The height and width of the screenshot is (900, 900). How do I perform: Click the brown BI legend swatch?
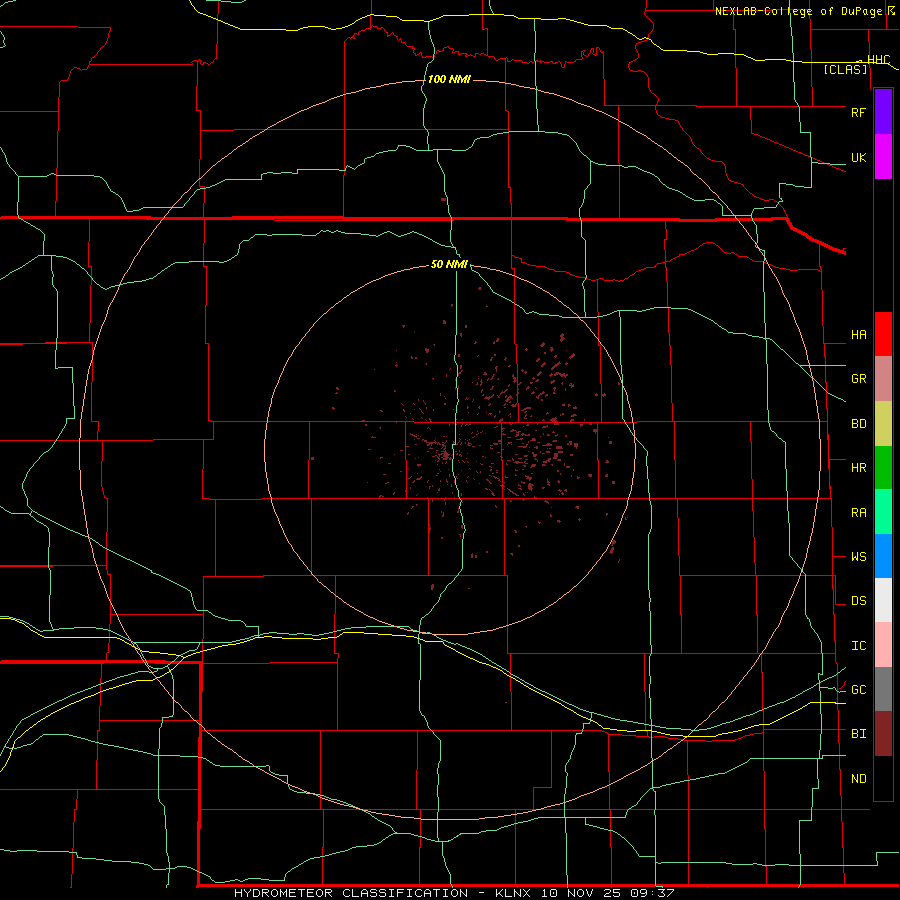coord(883,734)
